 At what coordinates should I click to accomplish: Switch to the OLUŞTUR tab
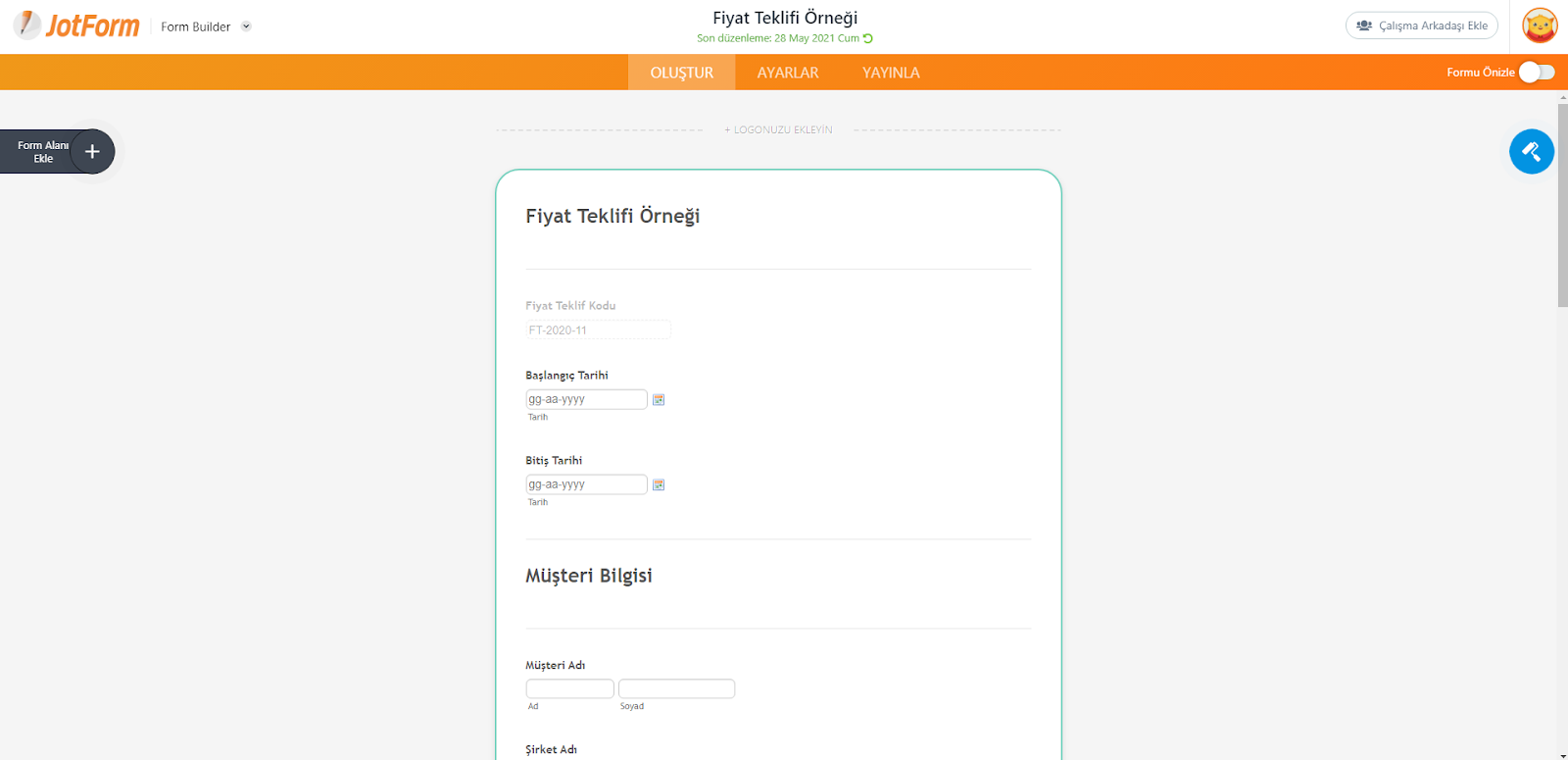[x=681, y=73]
